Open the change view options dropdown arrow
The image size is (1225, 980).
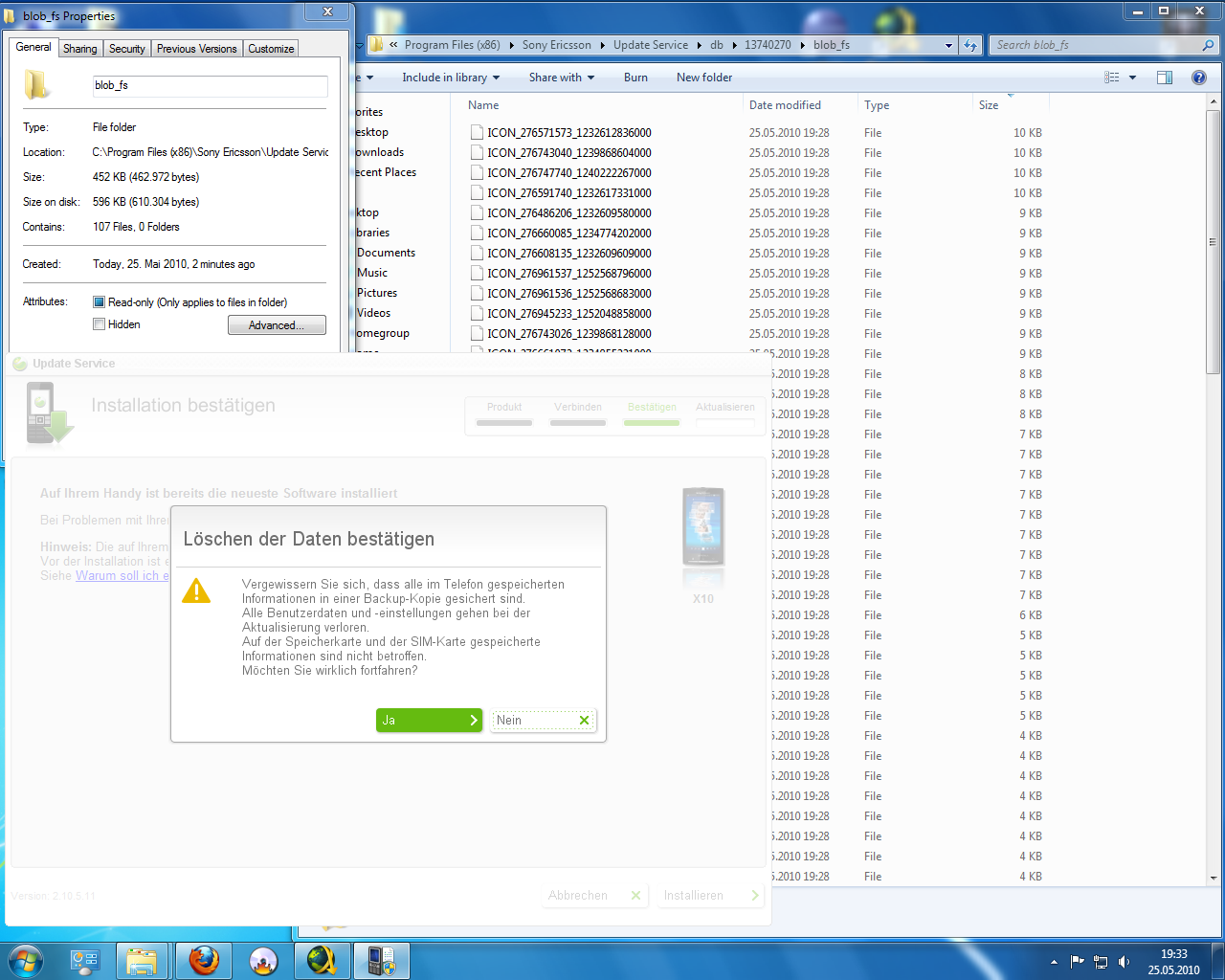tap(1132, 78)
